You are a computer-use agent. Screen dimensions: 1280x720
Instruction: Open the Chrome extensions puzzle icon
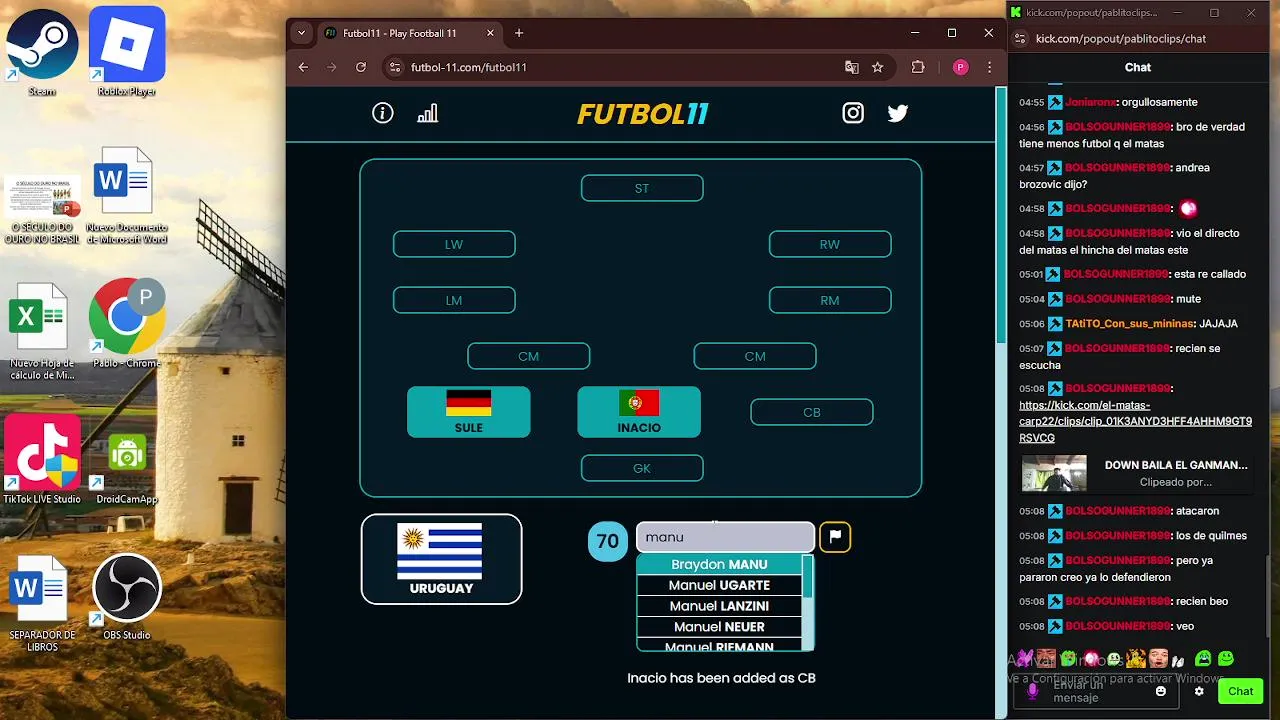pyautogui.click(x=918, y=67)
